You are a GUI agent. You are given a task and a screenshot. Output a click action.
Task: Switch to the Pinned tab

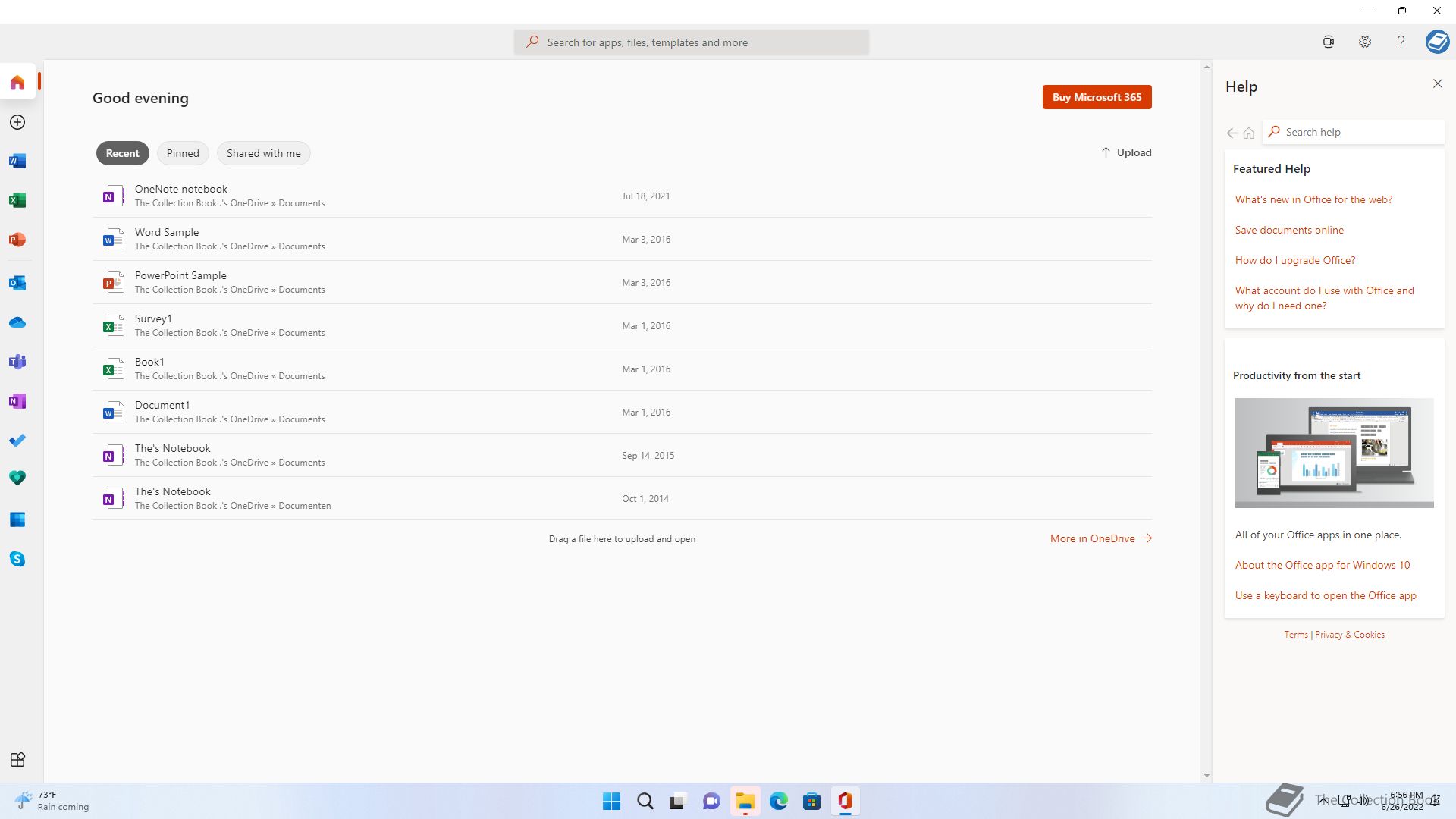tap(183, 153)
